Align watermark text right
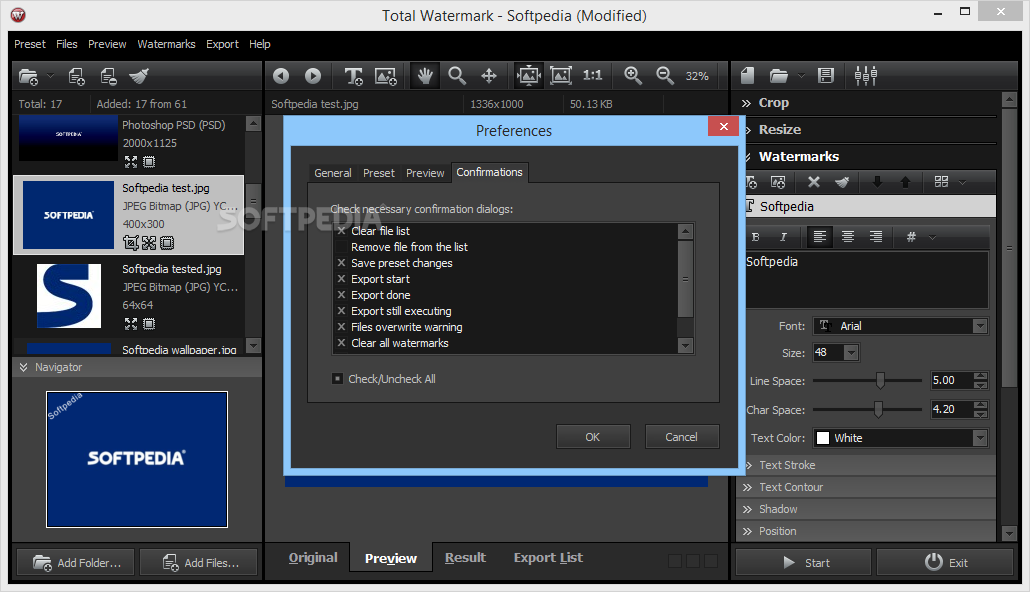The image size is (1030, 592). pos(876,237)
